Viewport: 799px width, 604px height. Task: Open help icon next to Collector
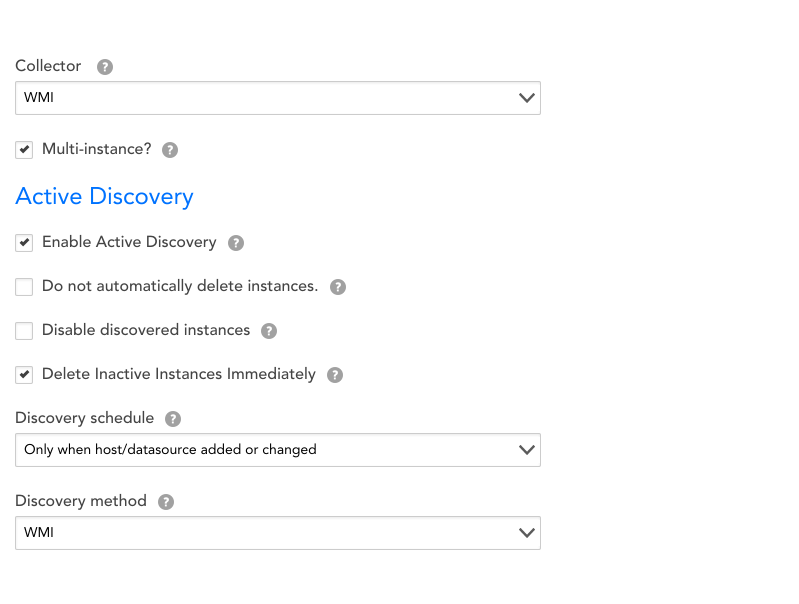coord(105,67)
